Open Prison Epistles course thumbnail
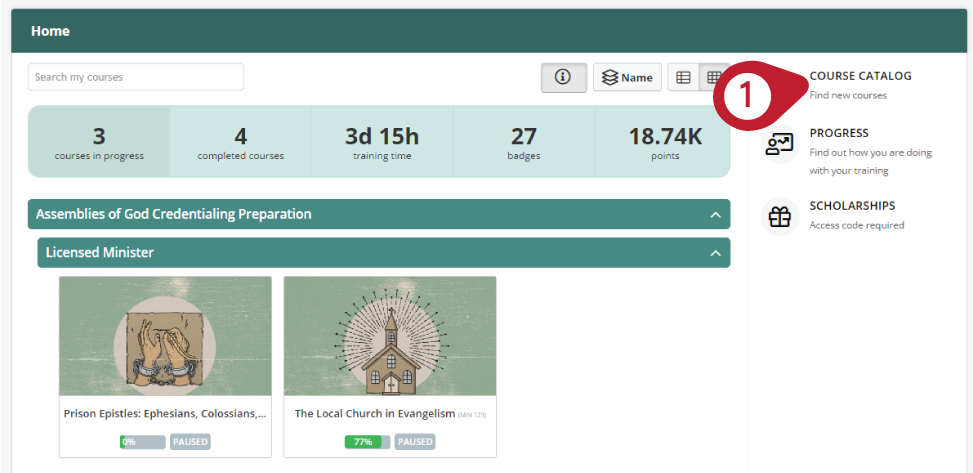The image size is (973, 473). tap(165, 336)
